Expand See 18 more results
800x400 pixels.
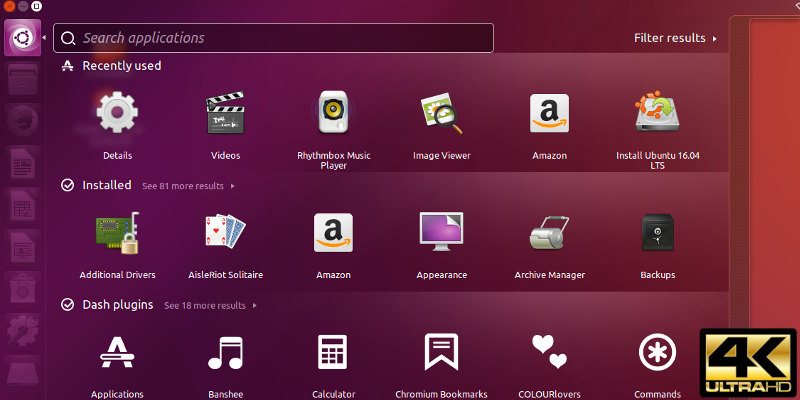click(211, 306)
